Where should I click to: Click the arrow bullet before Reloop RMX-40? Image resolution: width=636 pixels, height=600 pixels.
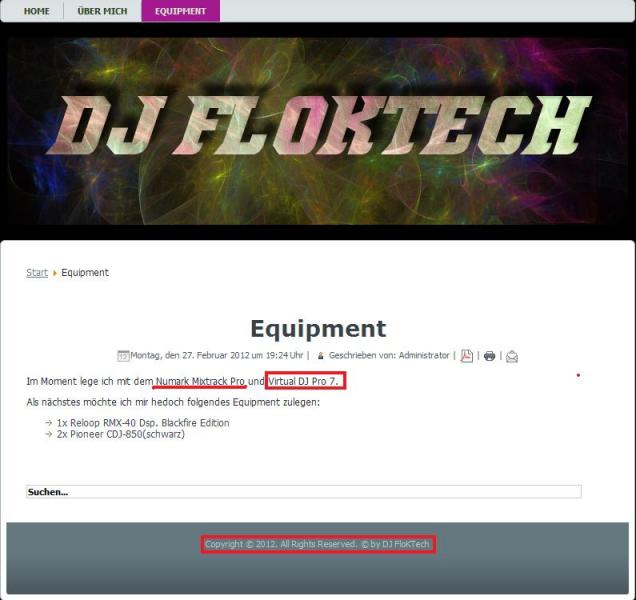49,423
